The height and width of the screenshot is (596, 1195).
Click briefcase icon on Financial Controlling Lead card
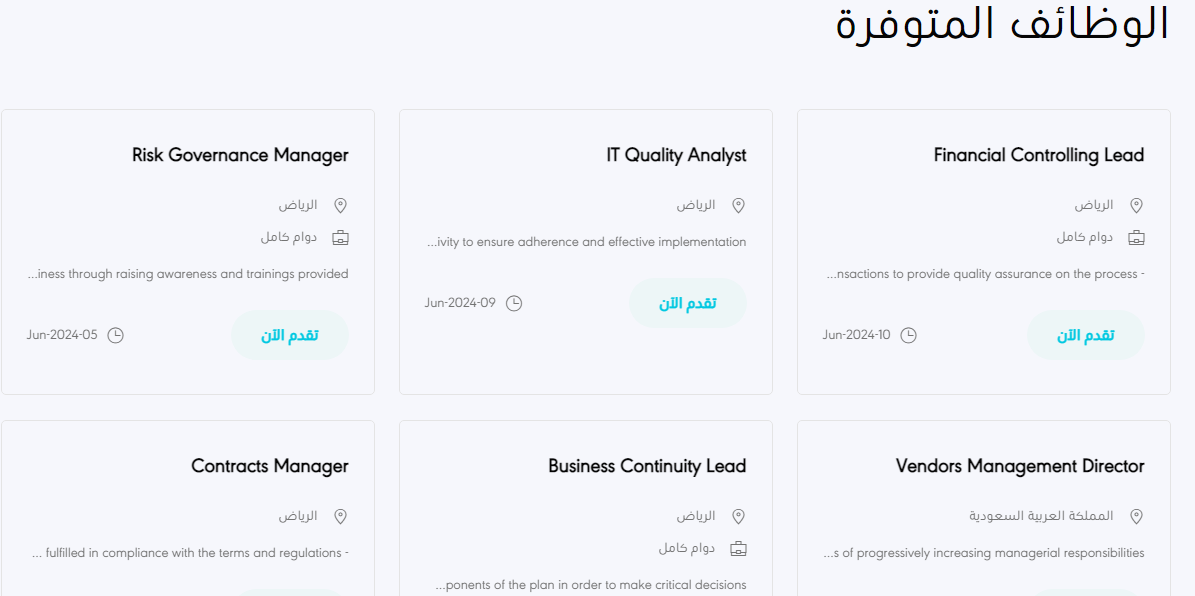tap(1136, 238)
